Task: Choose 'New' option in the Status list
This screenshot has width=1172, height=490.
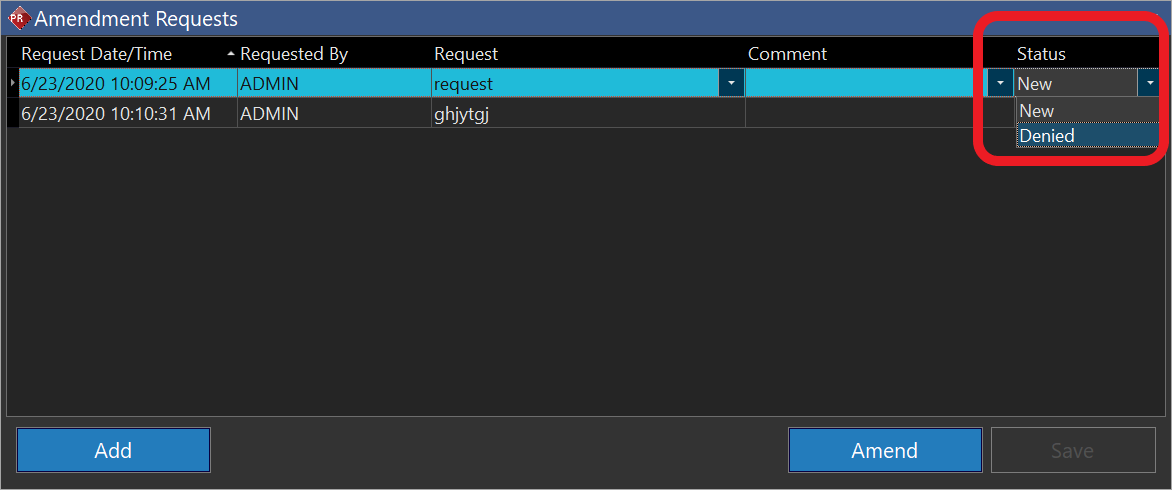Action: point(1037,111)
